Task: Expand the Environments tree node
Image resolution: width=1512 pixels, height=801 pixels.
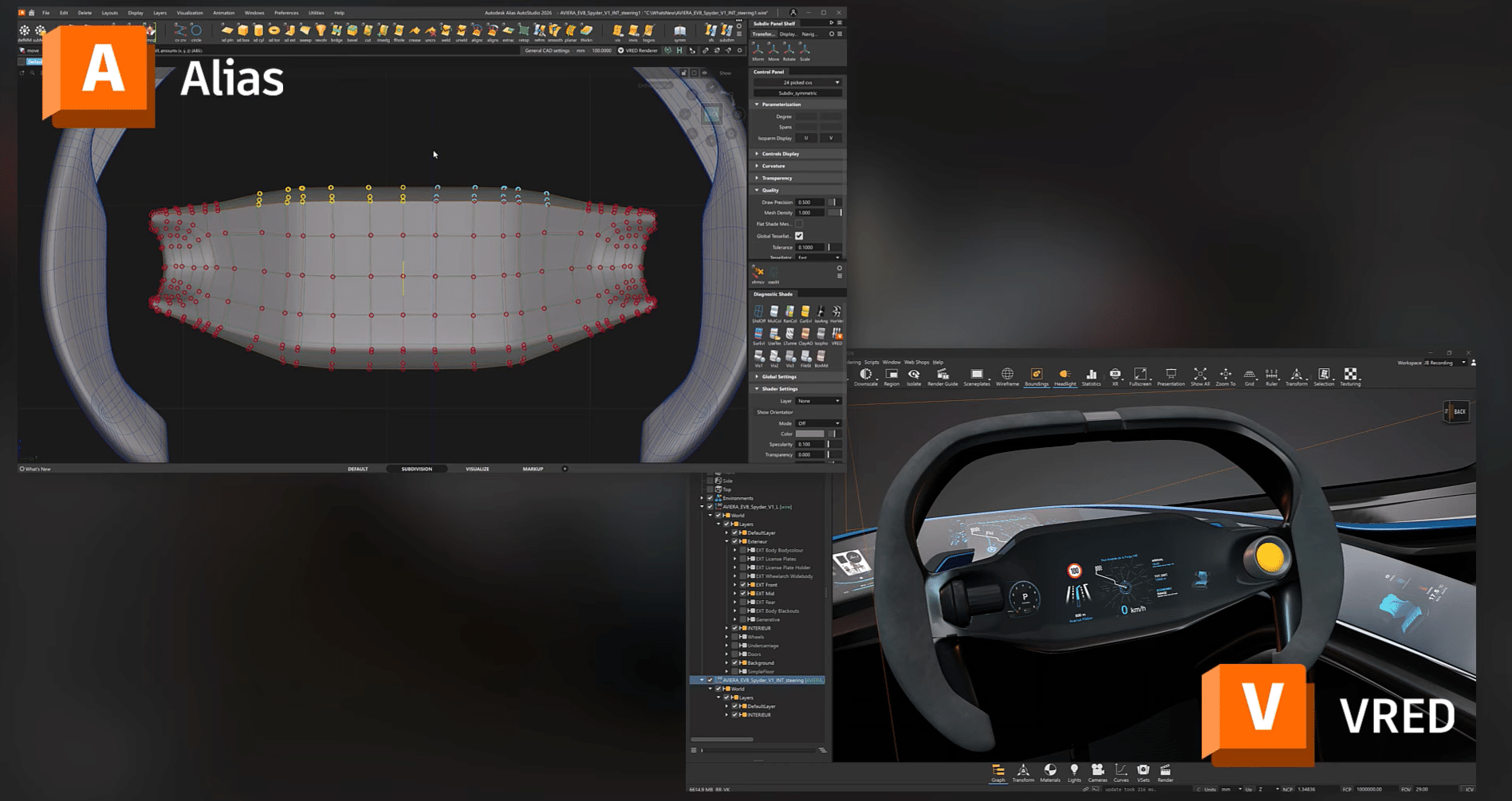Action: (703, 498)
